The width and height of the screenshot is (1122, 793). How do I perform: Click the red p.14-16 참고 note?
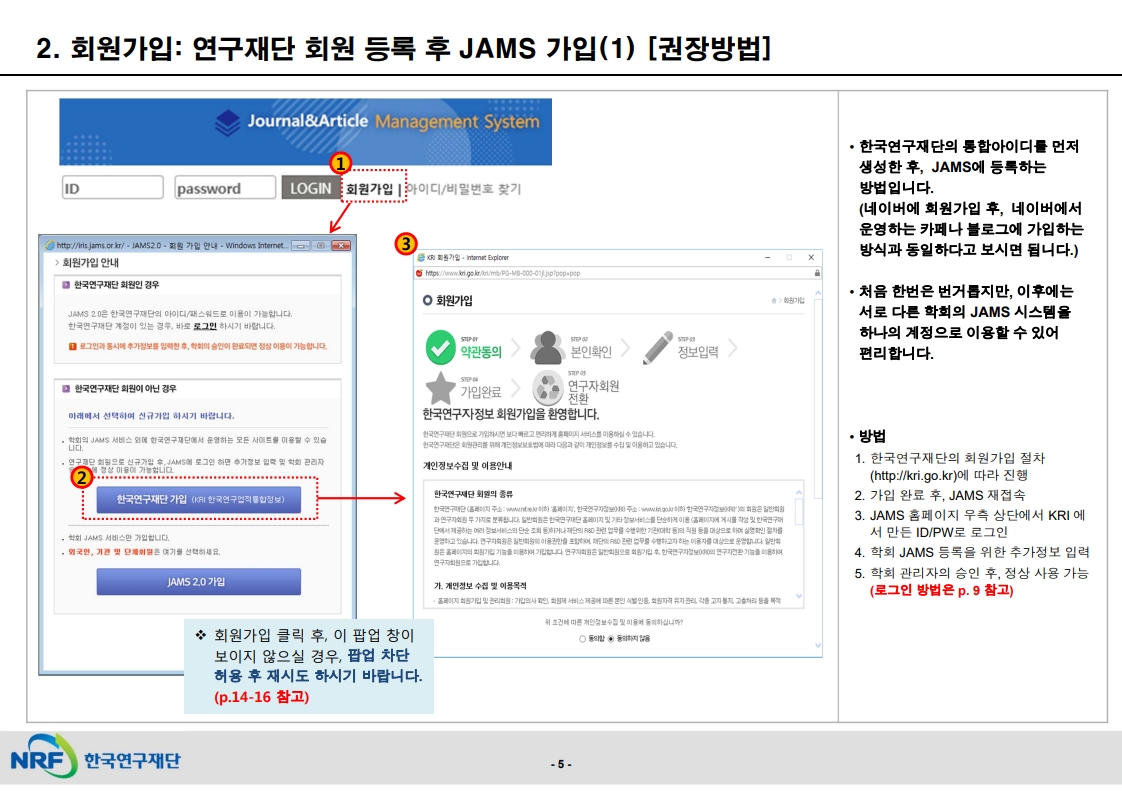(x=261, y=696)
